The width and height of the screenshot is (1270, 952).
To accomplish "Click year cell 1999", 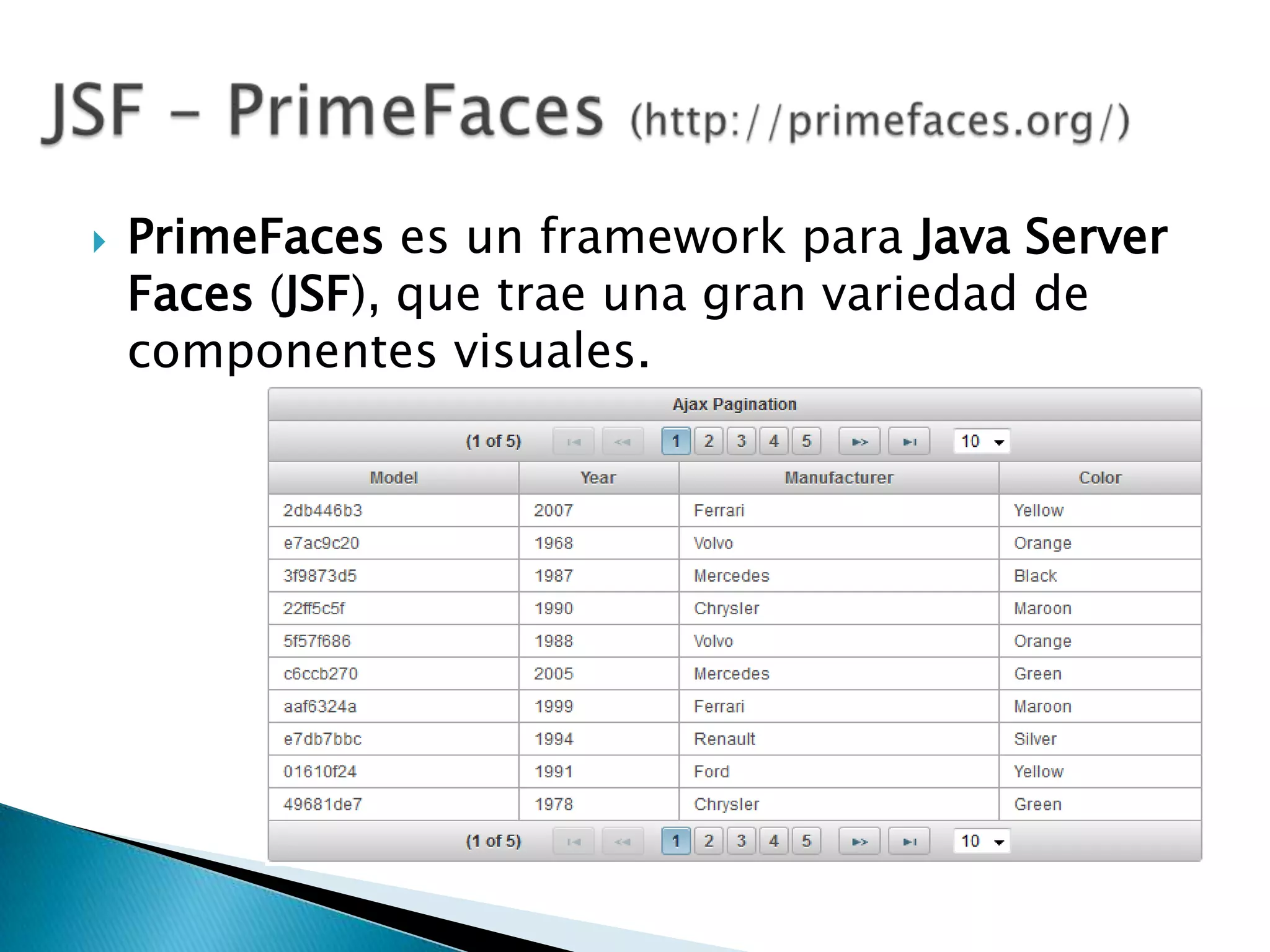I will (x=598, y=707).
